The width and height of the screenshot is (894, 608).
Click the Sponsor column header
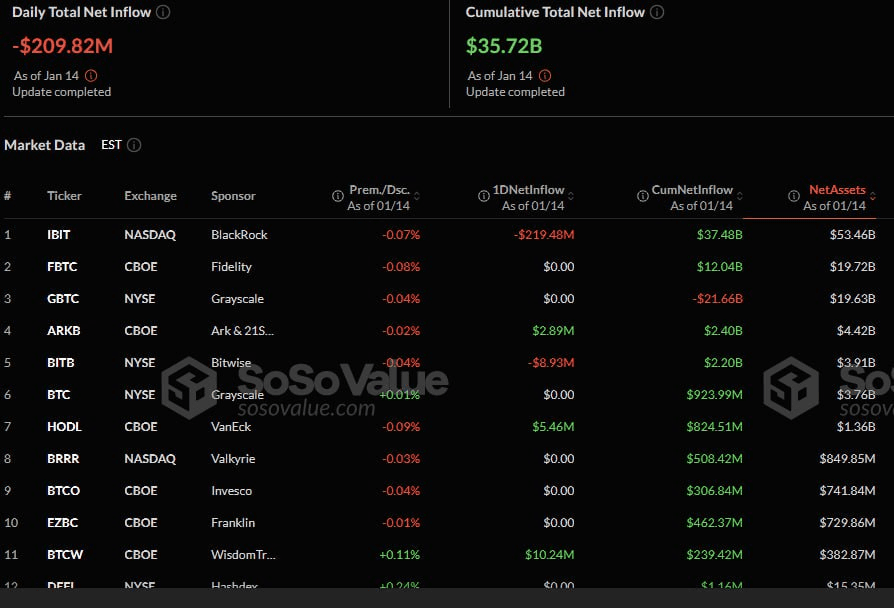[x=233, y=196]
